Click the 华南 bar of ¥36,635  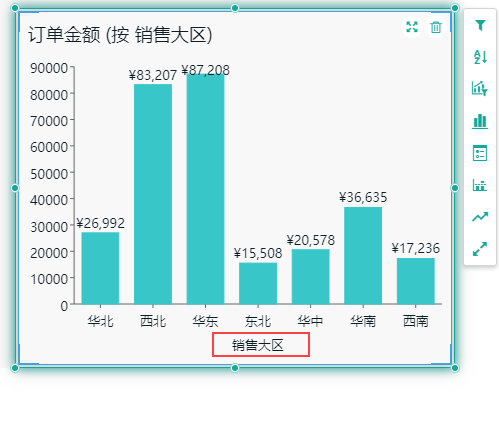pos(363,256)
